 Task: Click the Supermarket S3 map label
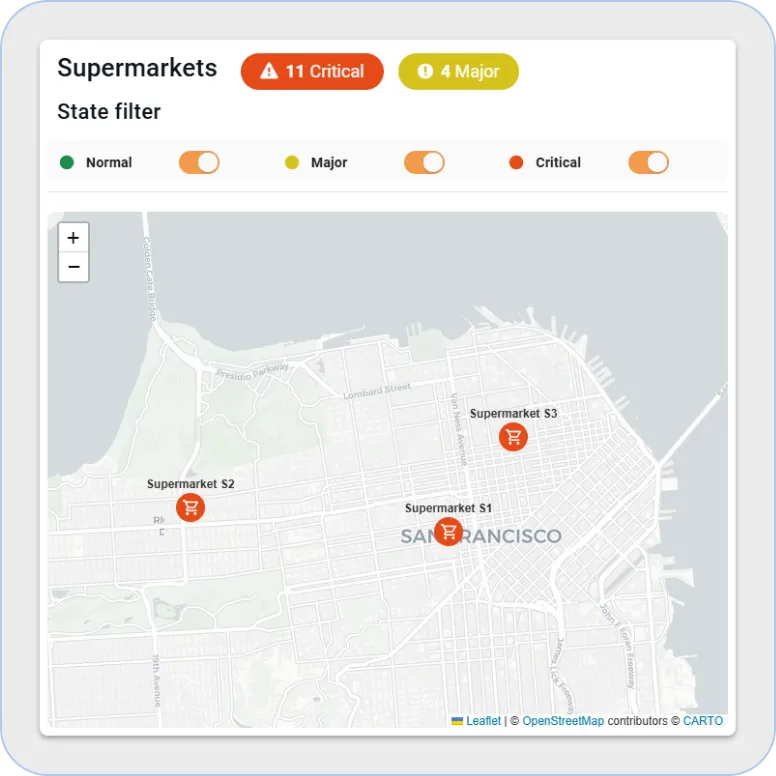[513, 413]
